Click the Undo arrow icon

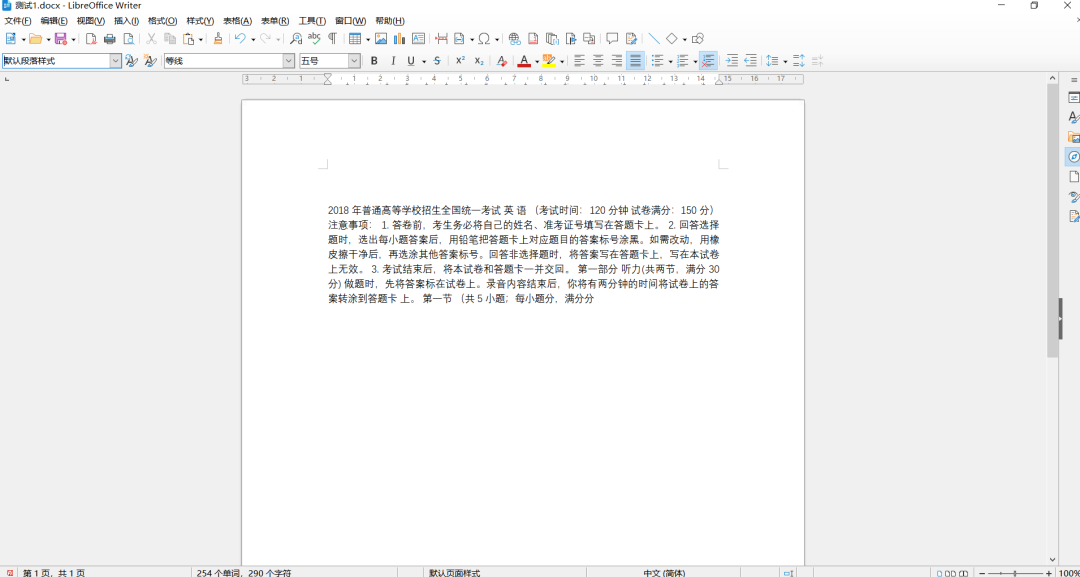coord(240,39)
